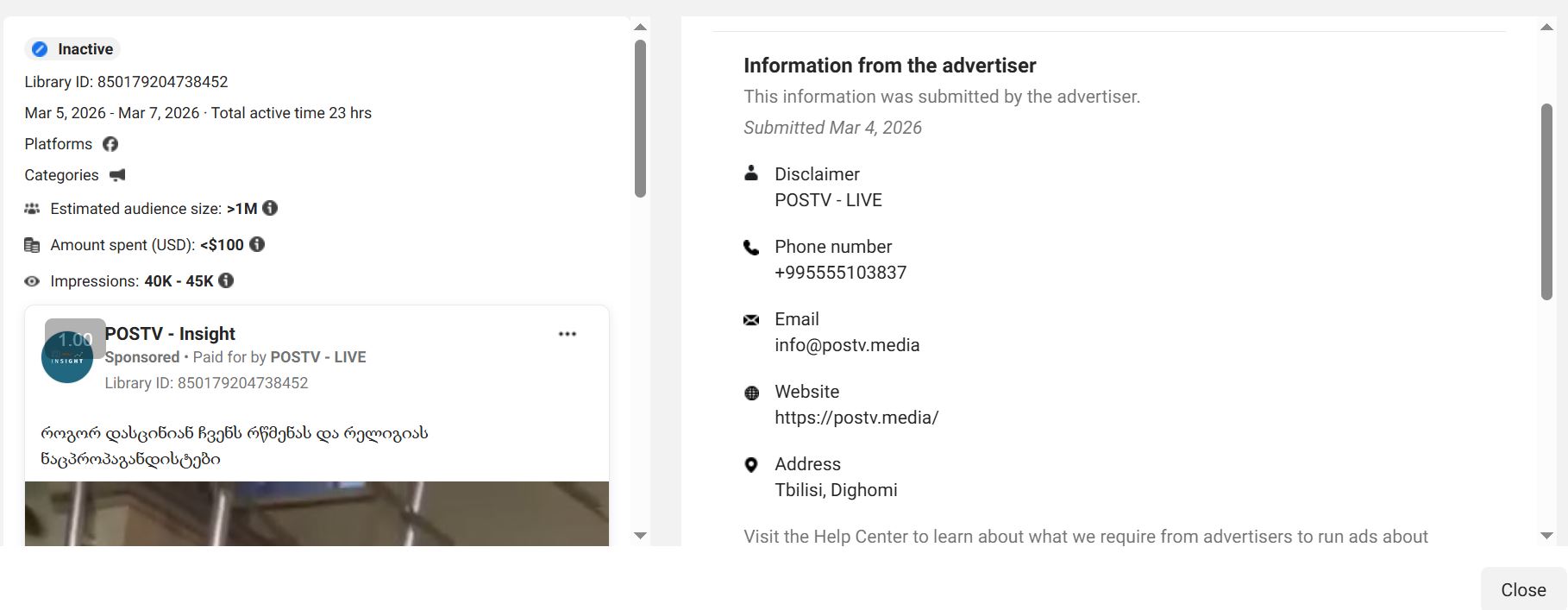Image resolution: width=1568 pixels, height=610 pixels.
Task: Click the Website globe icon
Action: [751, 393]
